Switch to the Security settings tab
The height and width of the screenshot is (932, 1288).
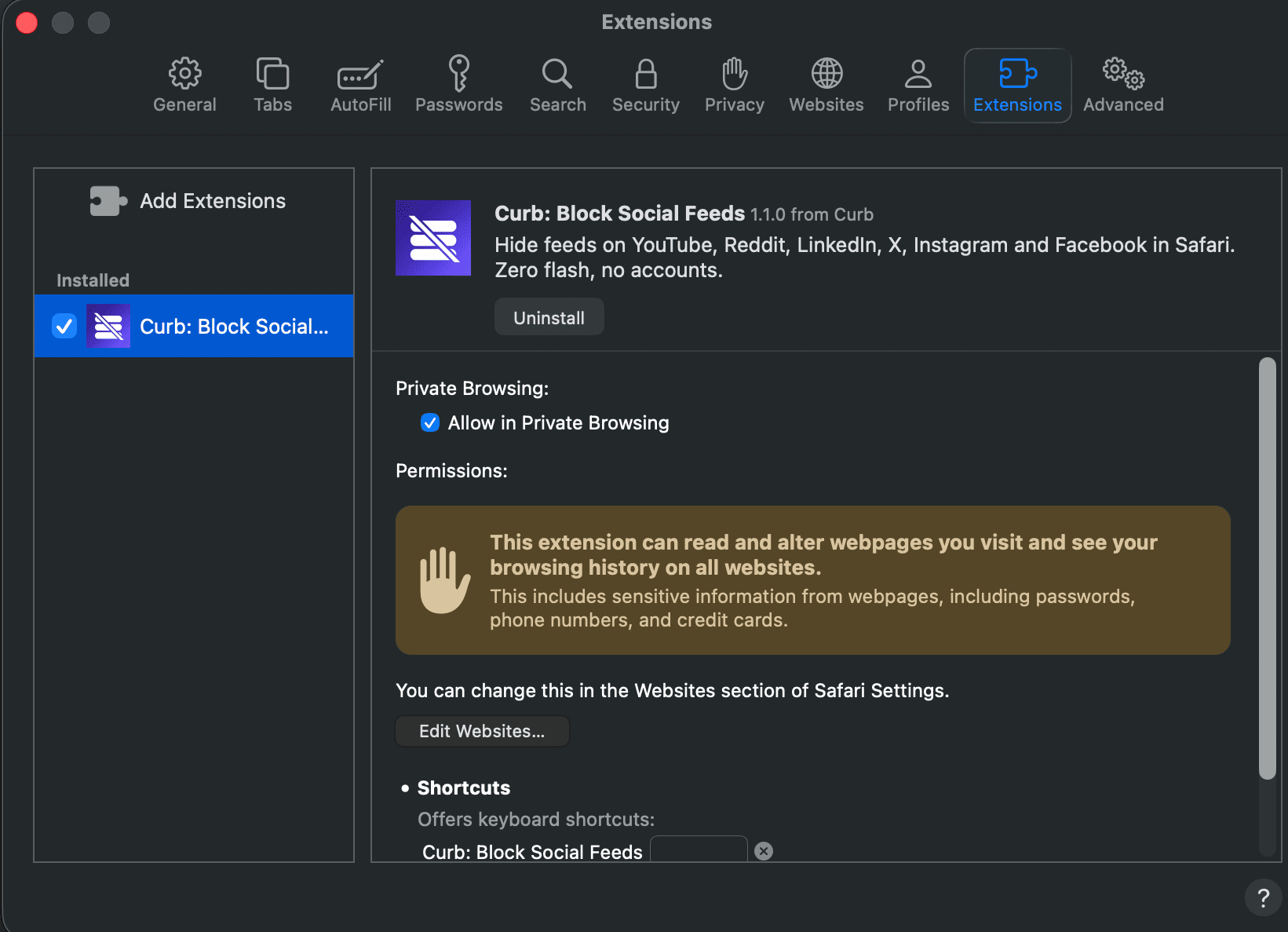[x=645, y=86]
